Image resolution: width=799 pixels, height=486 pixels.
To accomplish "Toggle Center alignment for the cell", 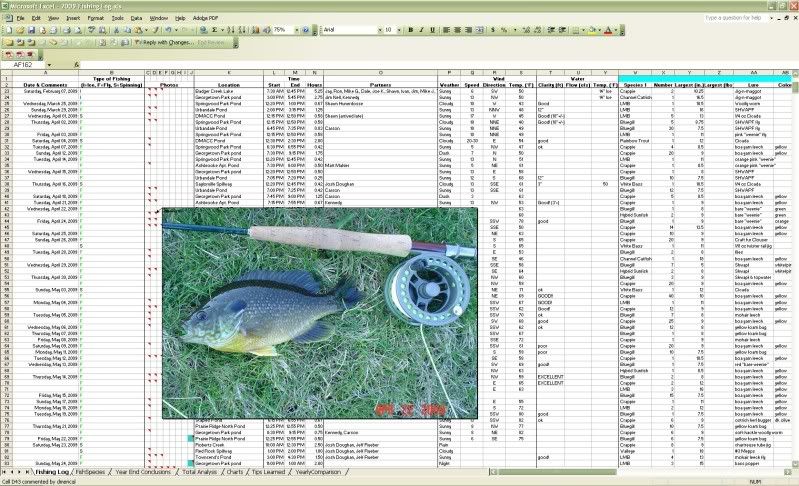I will pos(458,30).
